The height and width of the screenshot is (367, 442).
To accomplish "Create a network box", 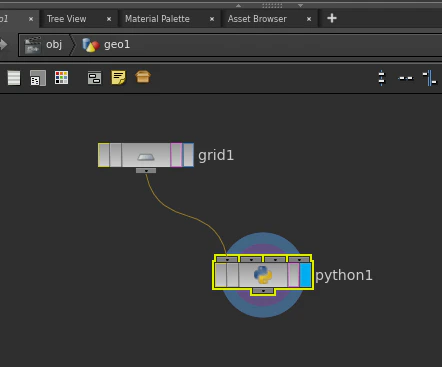I will pyautogui.click(x=94, y=78).
